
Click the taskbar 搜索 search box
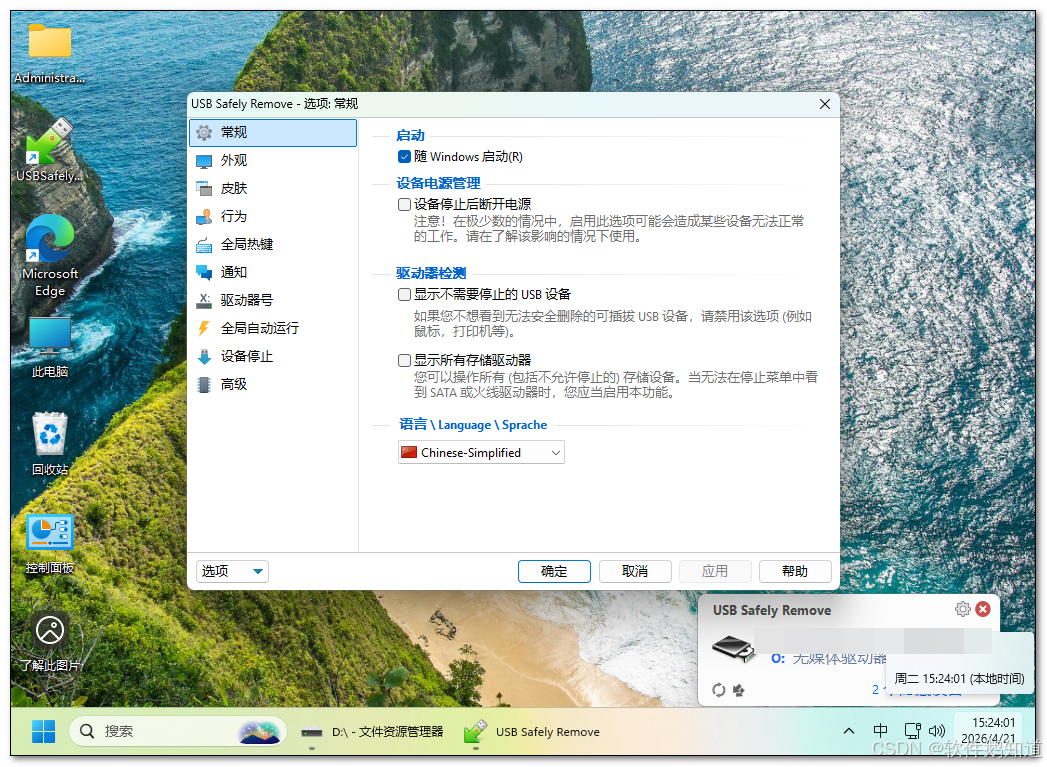[178, 732]
